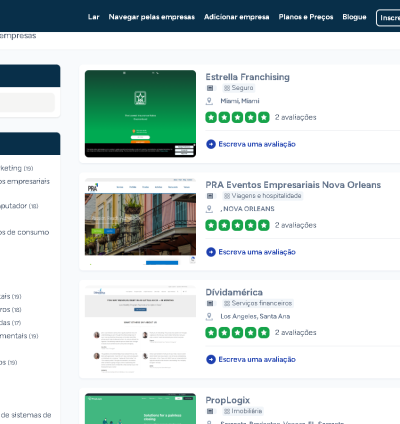Click the Miami, Miami location text
The image size is (400, 424).
[240, 101]
